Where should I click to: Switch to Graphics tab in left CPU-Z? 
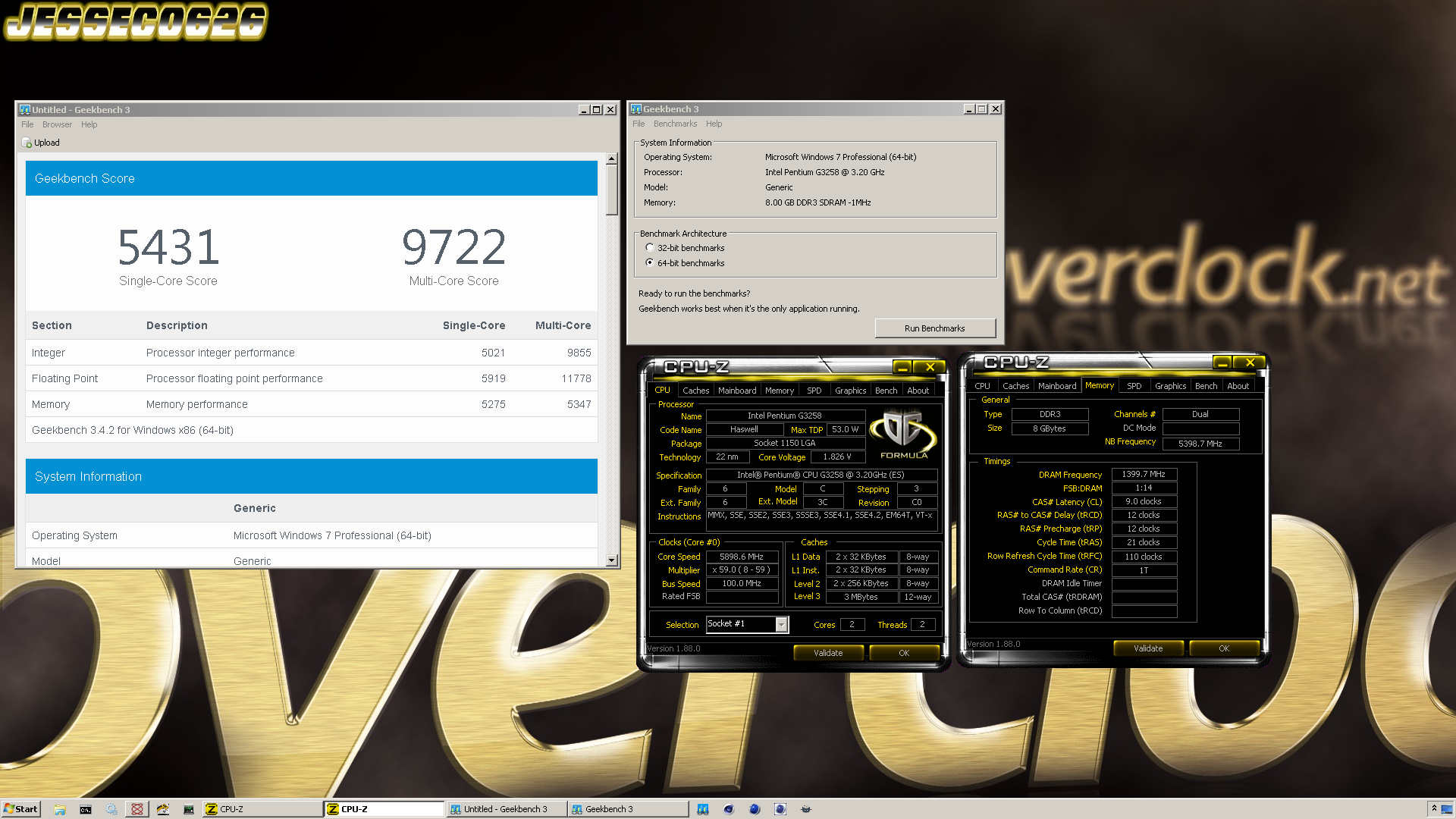[850, 391]
